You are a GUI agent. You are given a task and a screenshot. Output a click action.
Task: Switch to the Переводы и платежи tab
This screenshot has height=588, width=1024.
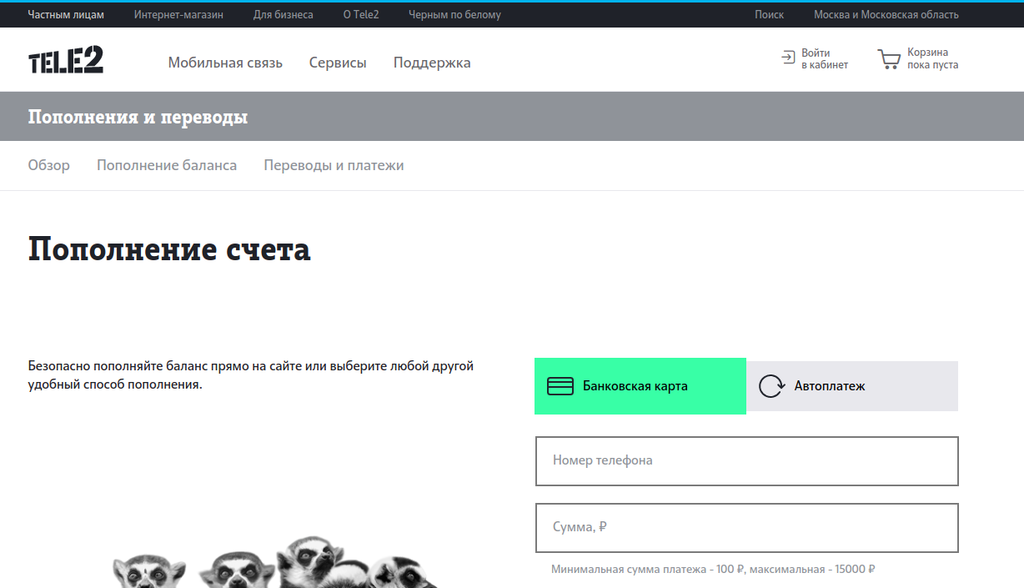click(x=334, y=165)
